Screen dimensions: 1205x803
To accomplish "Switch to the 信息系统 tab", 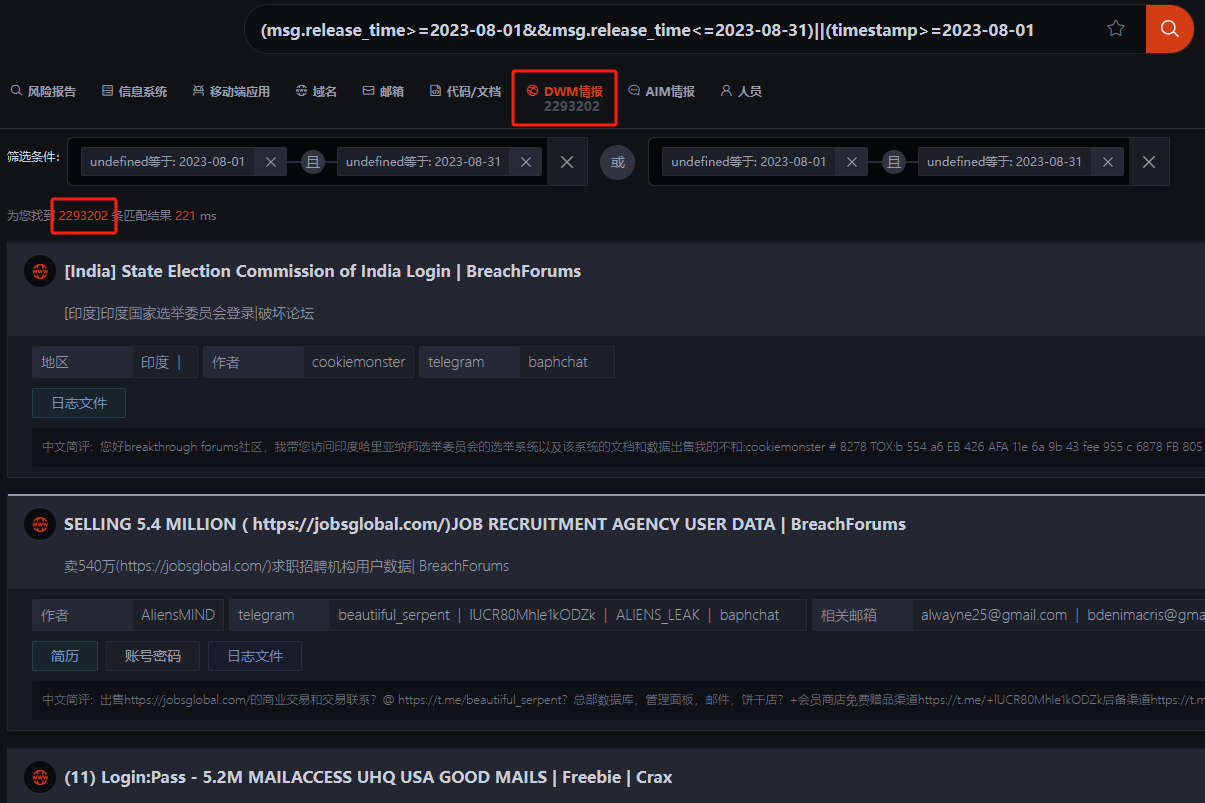I will (135, 91).
